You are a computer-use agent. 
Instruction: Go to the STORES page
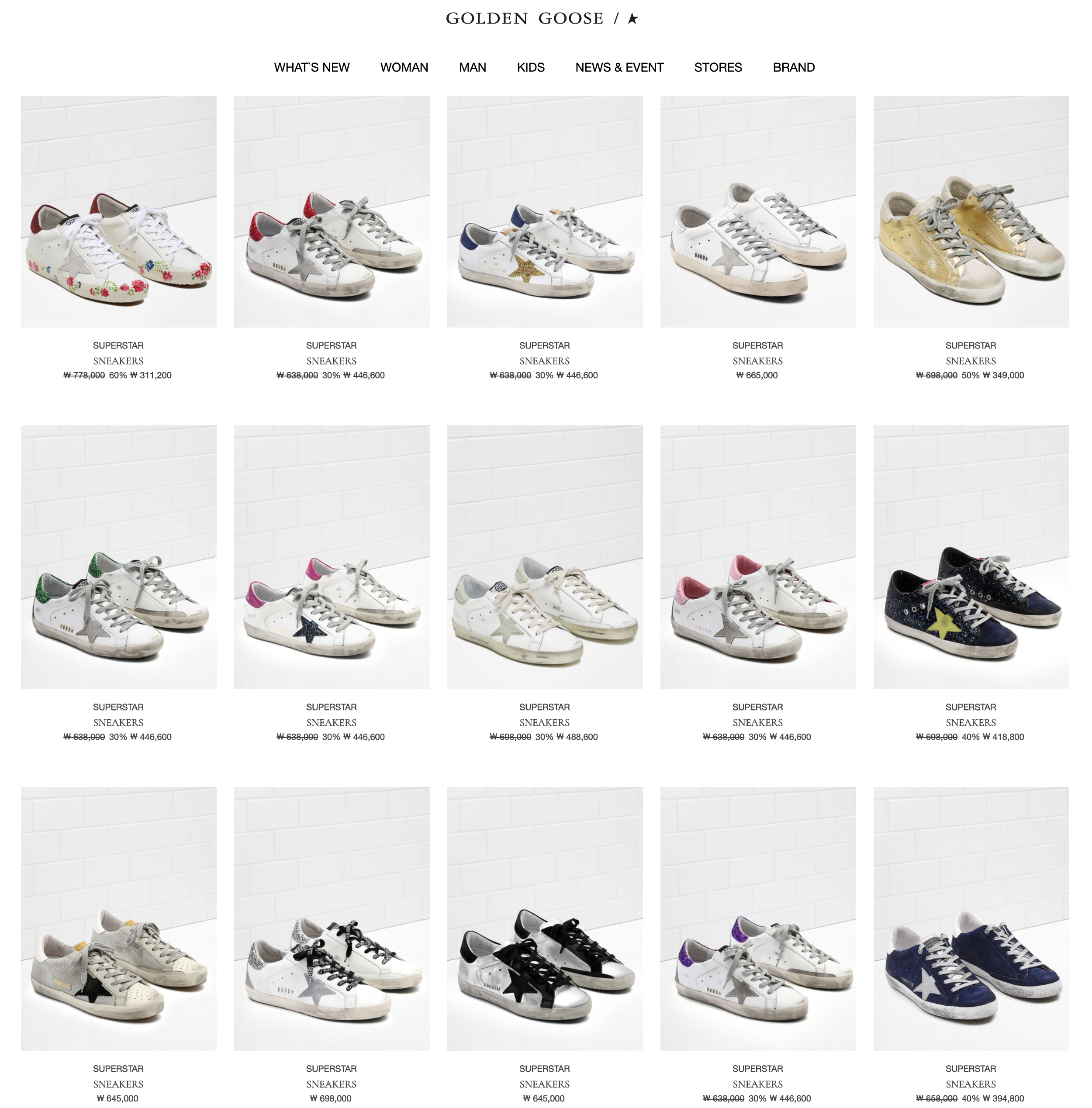pos(718,68)
